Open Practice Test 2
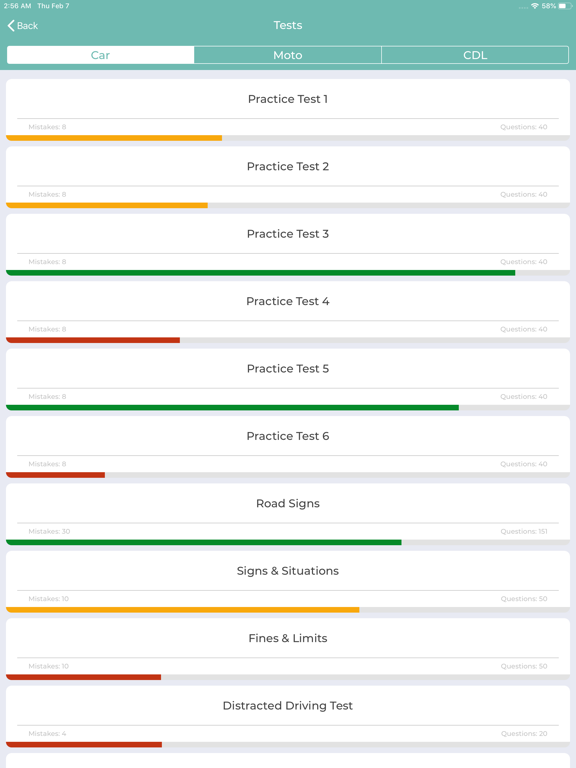 288,177
